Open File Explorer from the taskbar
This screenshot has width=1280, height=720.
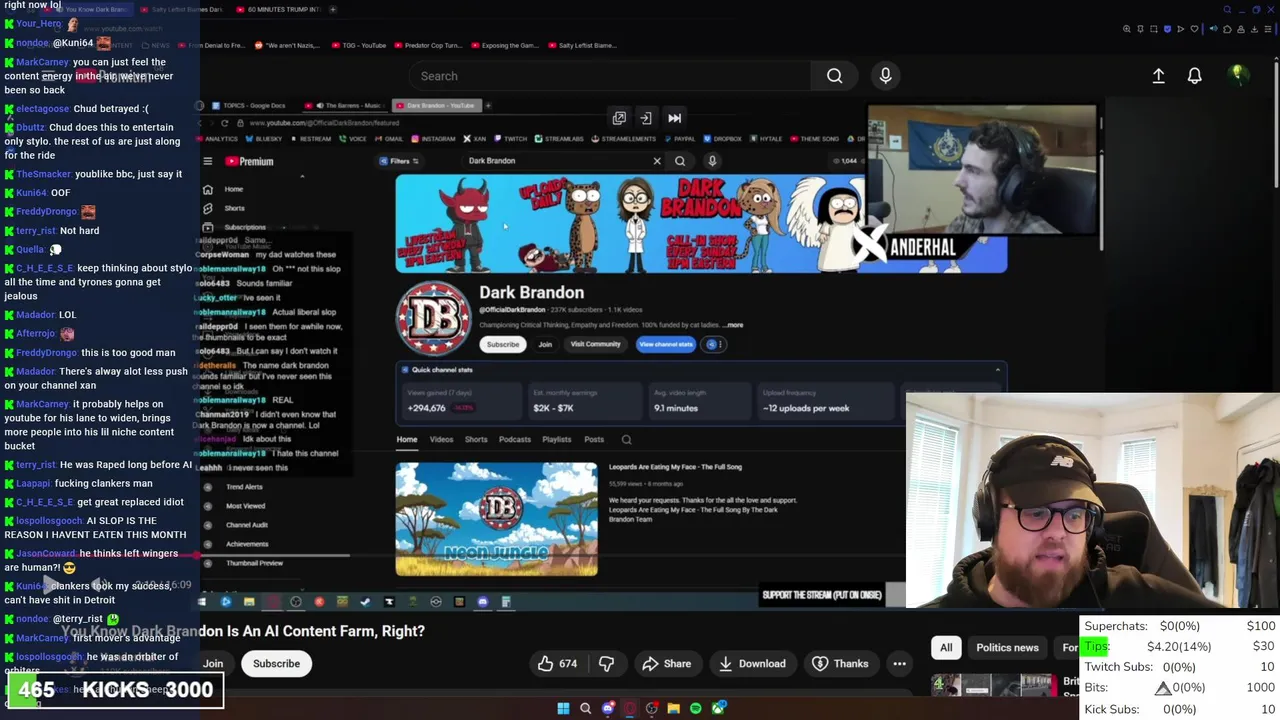pyautogui.click(x=673, y=709)
